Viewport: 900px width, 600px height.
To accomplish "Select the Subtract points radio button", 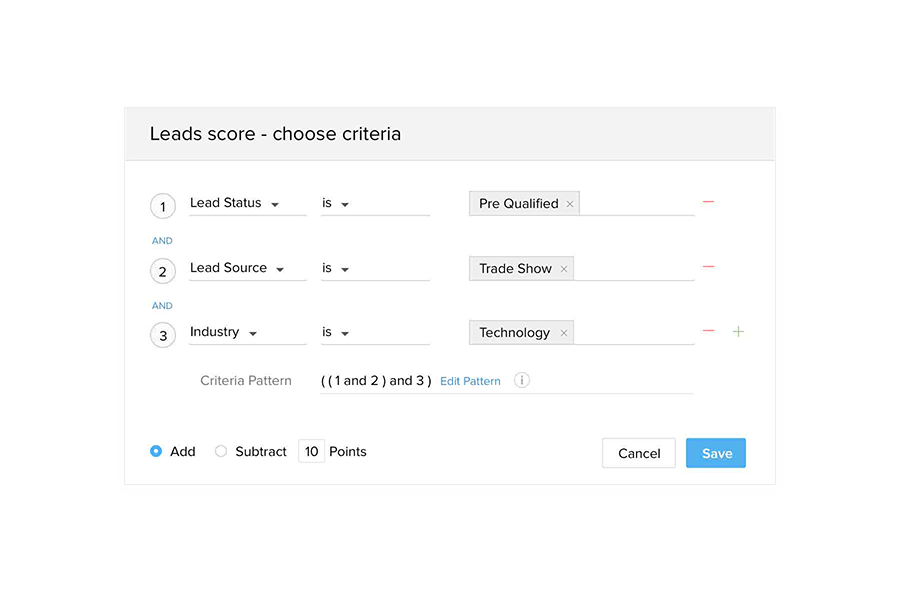I will [x=221, y=451].
